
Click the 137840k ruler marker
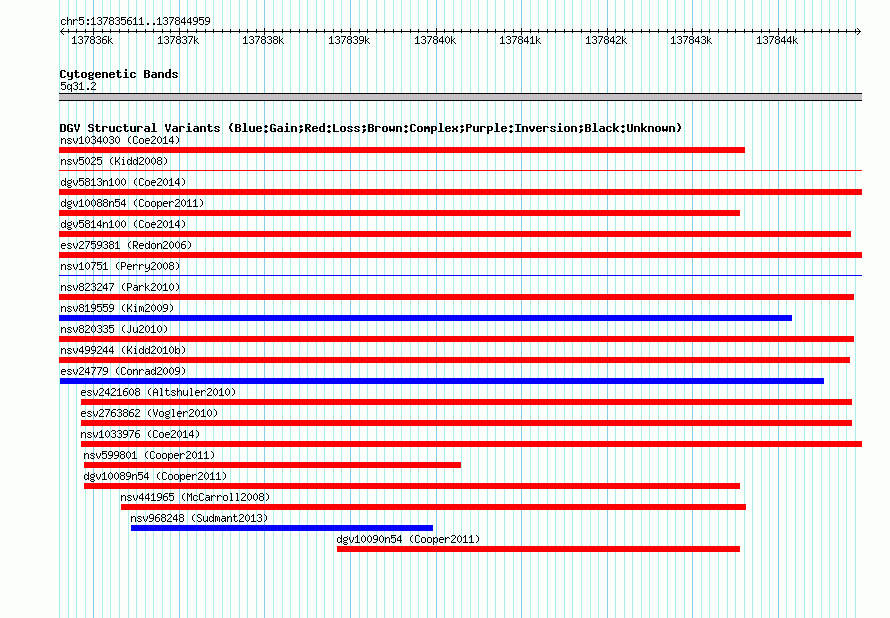tap(435, 40)
